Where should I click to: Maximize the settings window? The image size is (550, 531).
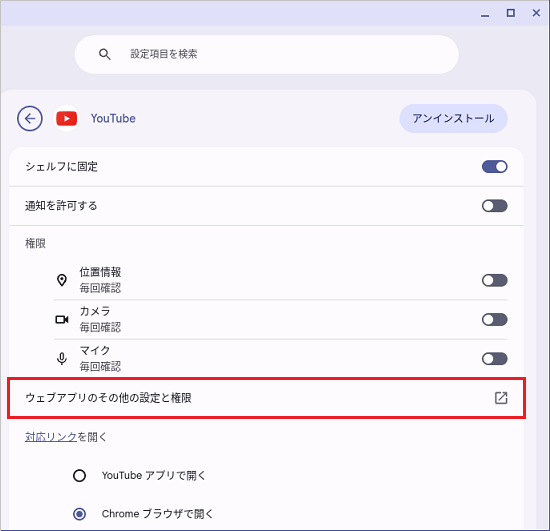point(511,13)
